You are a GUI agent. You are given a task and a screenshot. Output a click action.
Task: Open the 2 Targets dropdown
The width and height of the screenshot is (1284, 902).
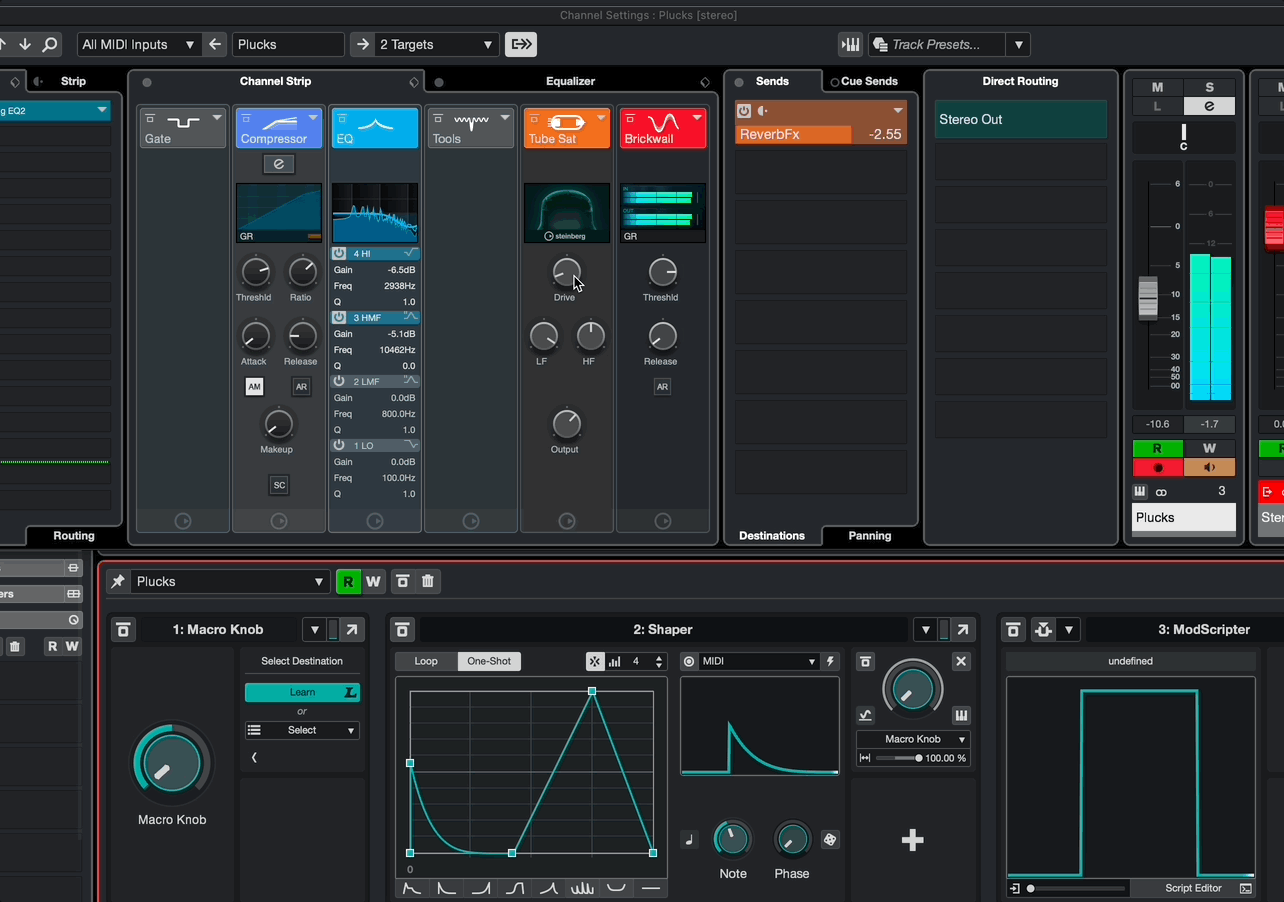[435, 44]
